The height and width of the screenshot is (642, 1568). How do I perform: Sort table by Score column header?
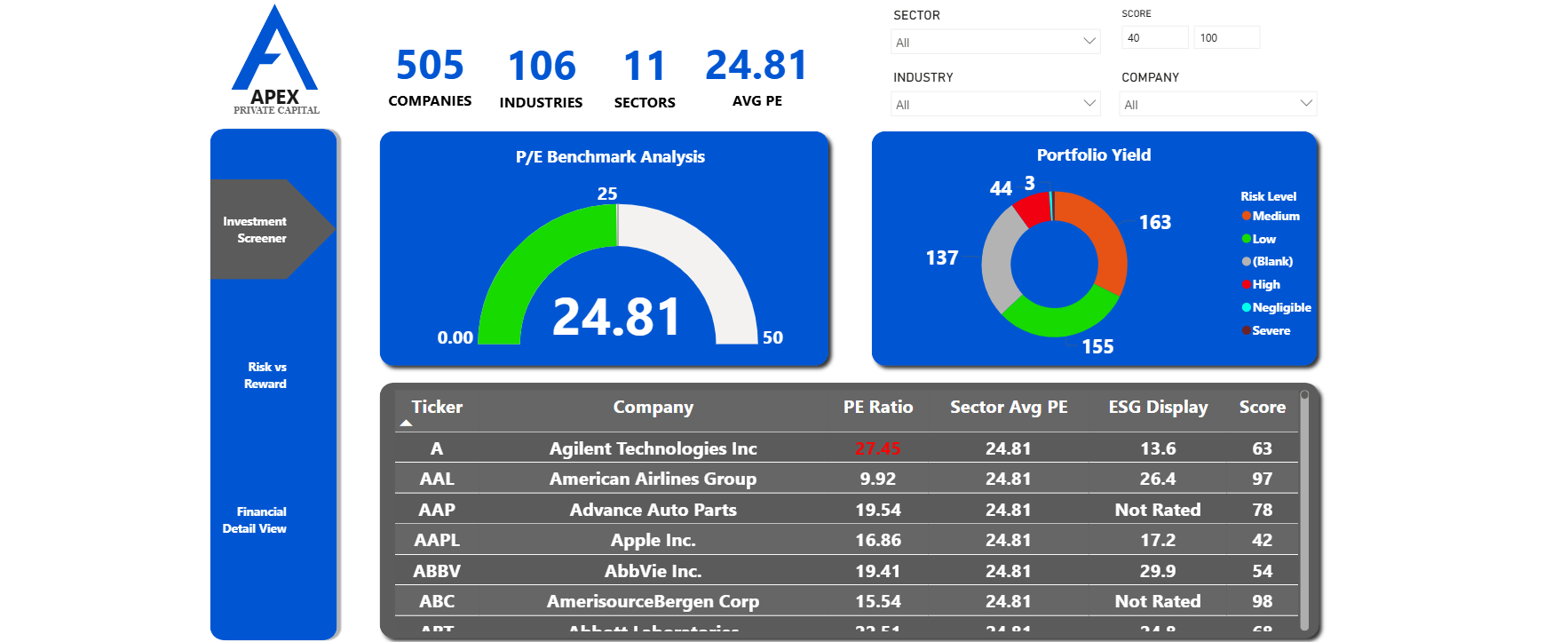pos(1262,407)
